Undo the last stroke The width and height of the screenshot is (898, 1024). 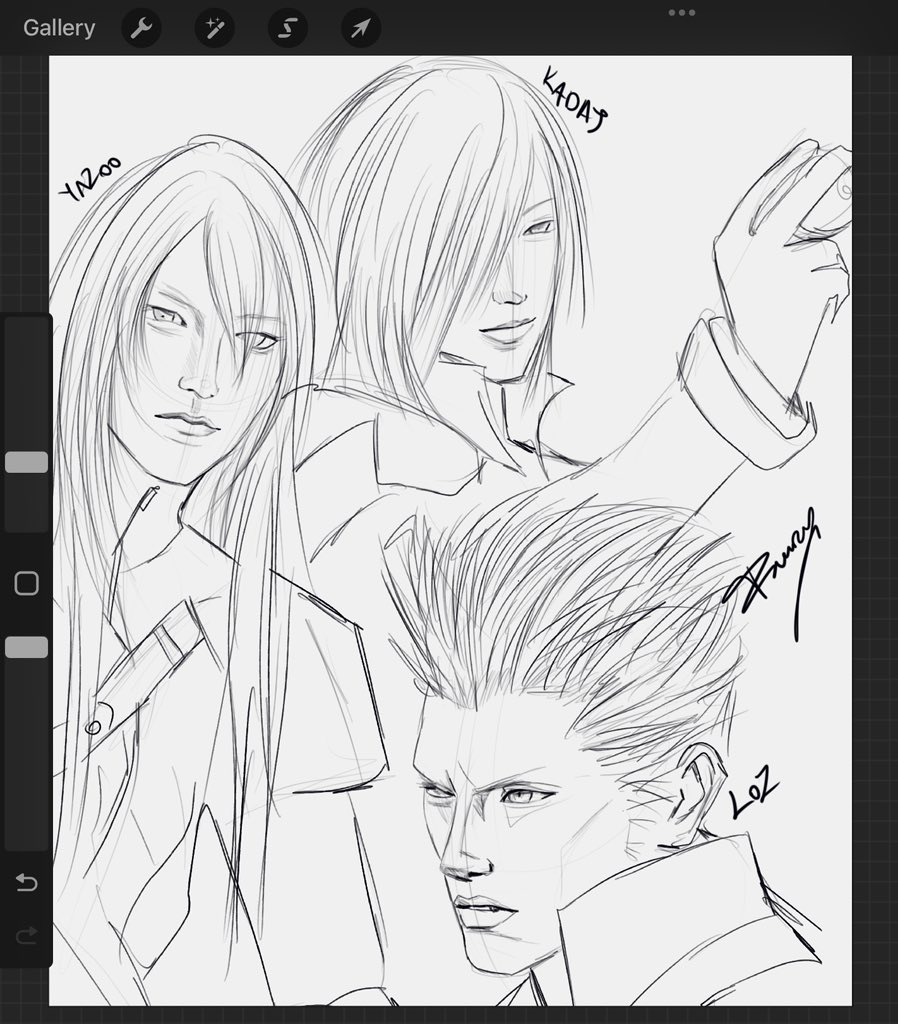click(27, 882)
